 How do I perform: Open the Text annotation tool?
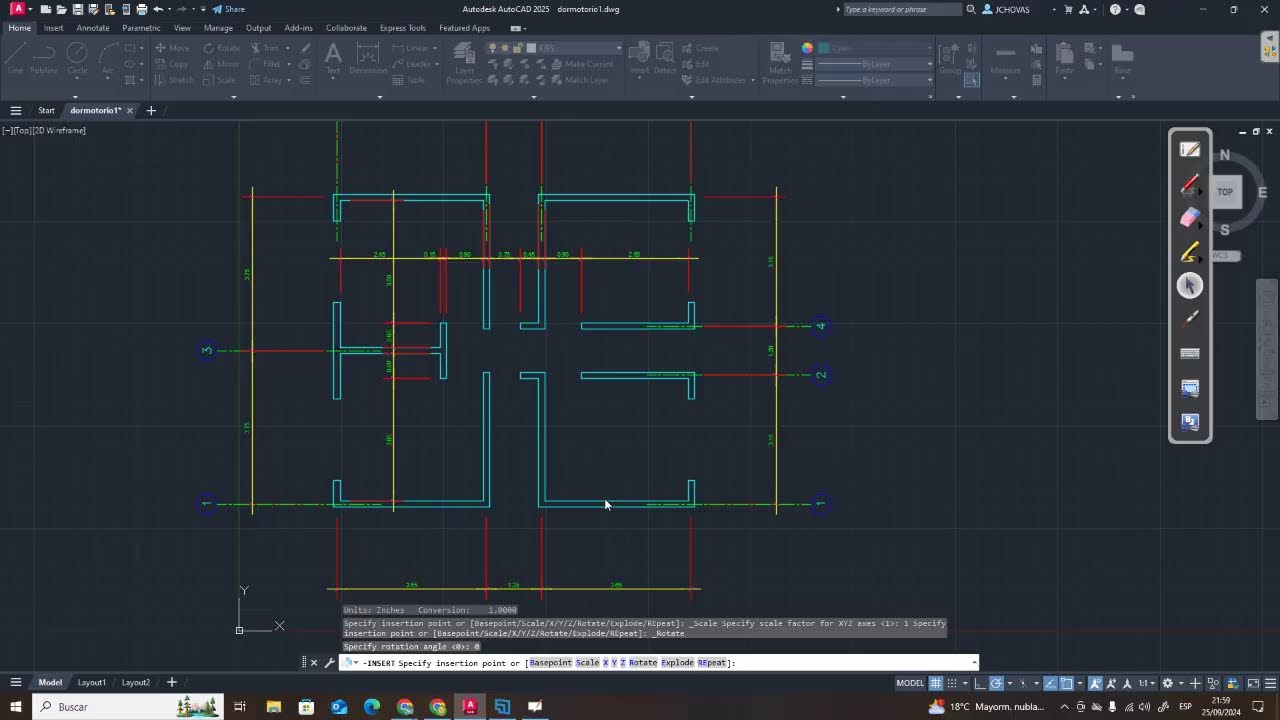(x=333, y=58)
